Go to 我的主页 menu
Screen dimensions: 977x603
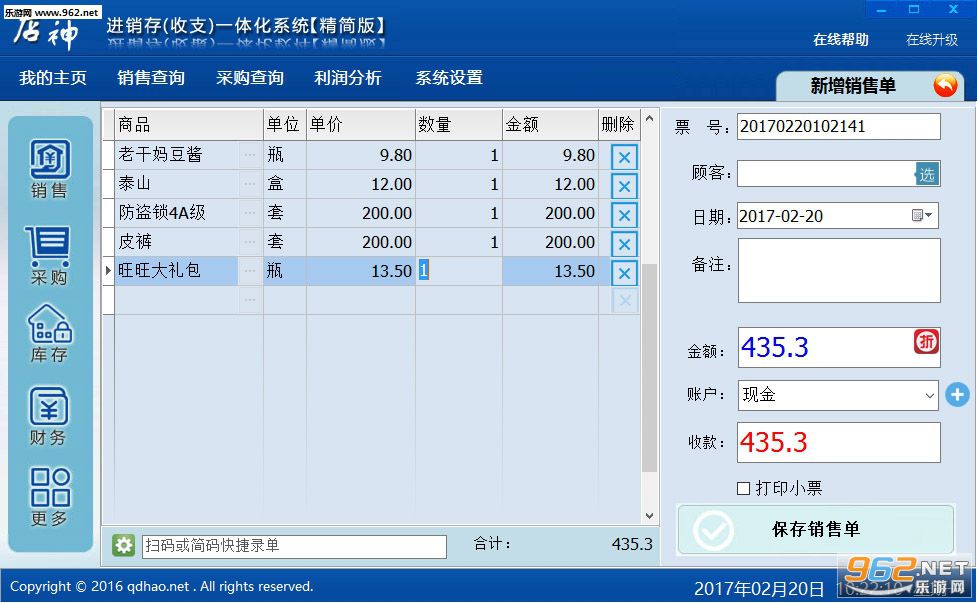(x=53, y=78)
